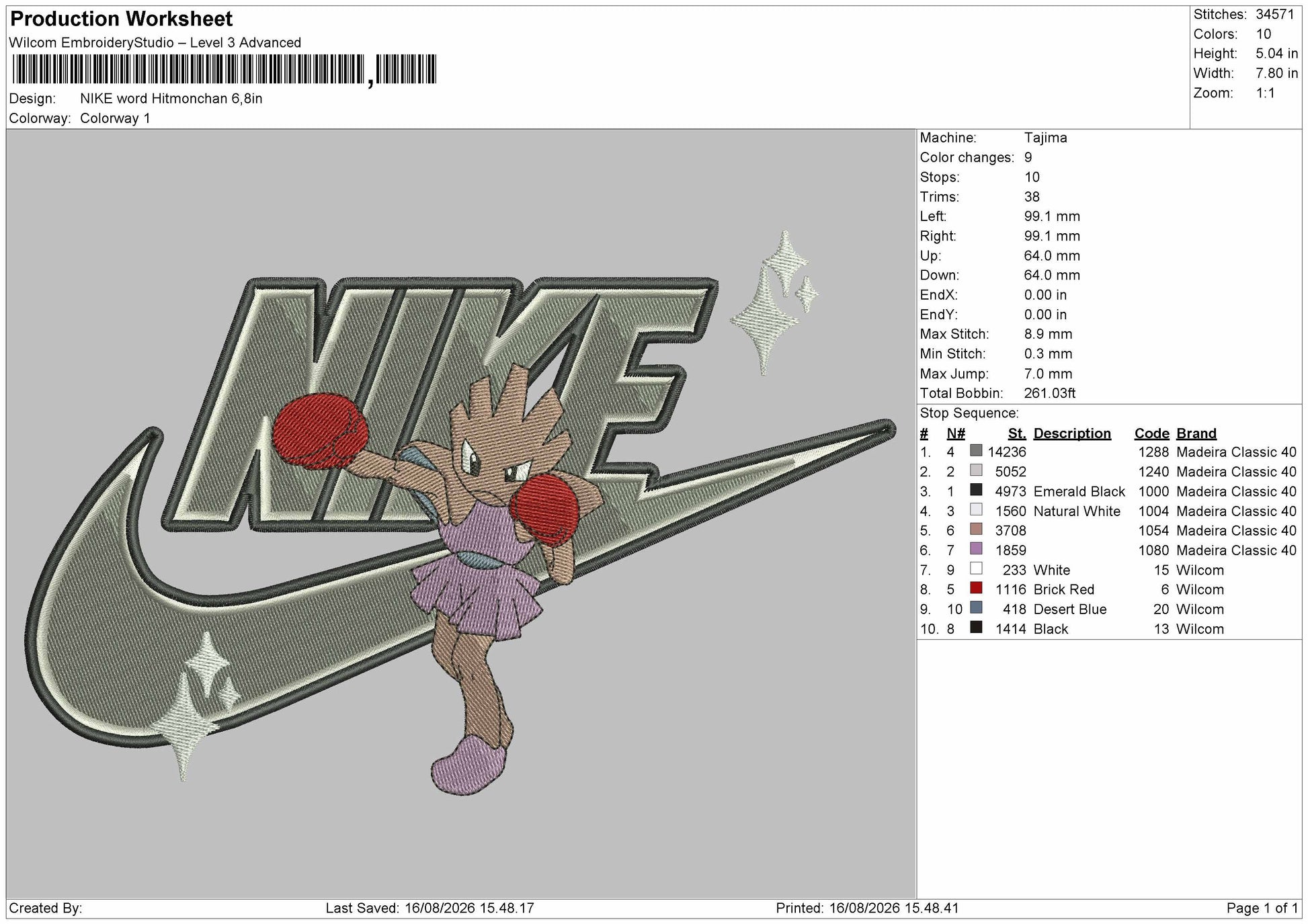Viewport: 1308px width, 924px height.
Task: Click the Black color swatch in row 10
Action: click(x=976, y=628)
